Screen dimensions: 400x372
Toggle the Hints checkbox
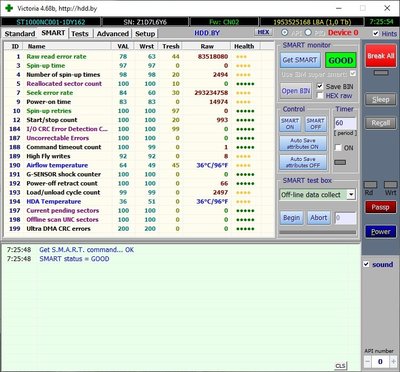(376, 34)
